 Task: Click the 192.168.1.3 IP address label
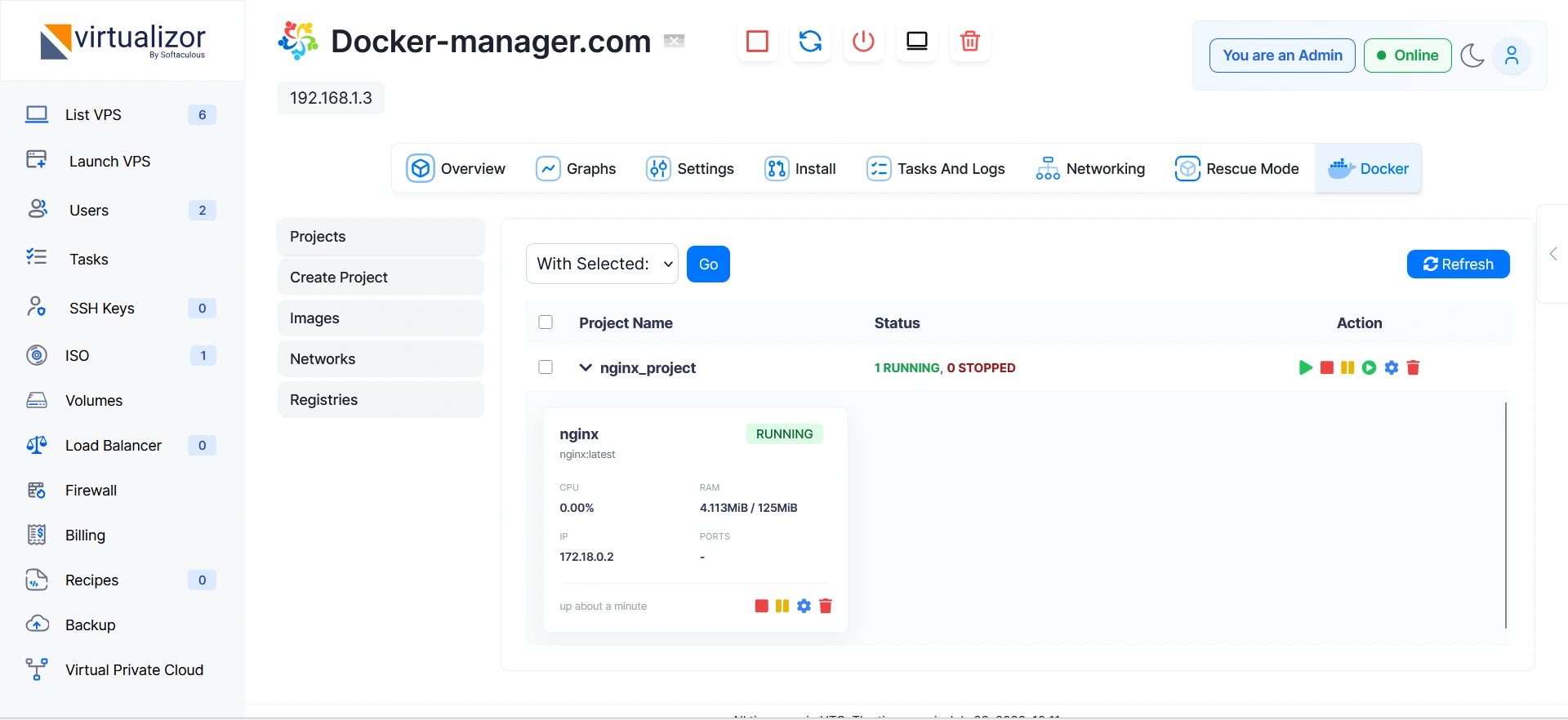pos(331,98)
